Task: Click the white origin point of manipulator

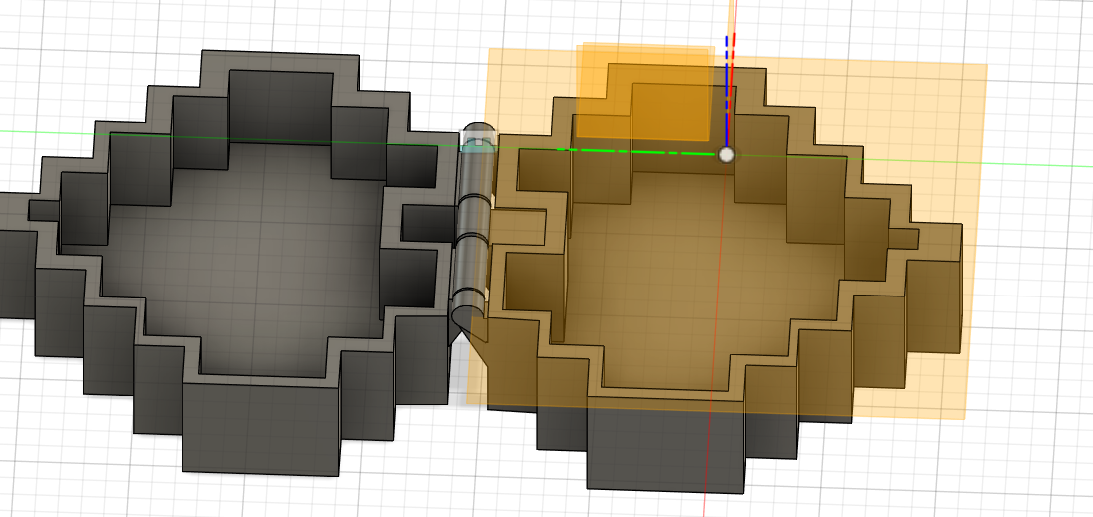Action: [x=726, y=155]
